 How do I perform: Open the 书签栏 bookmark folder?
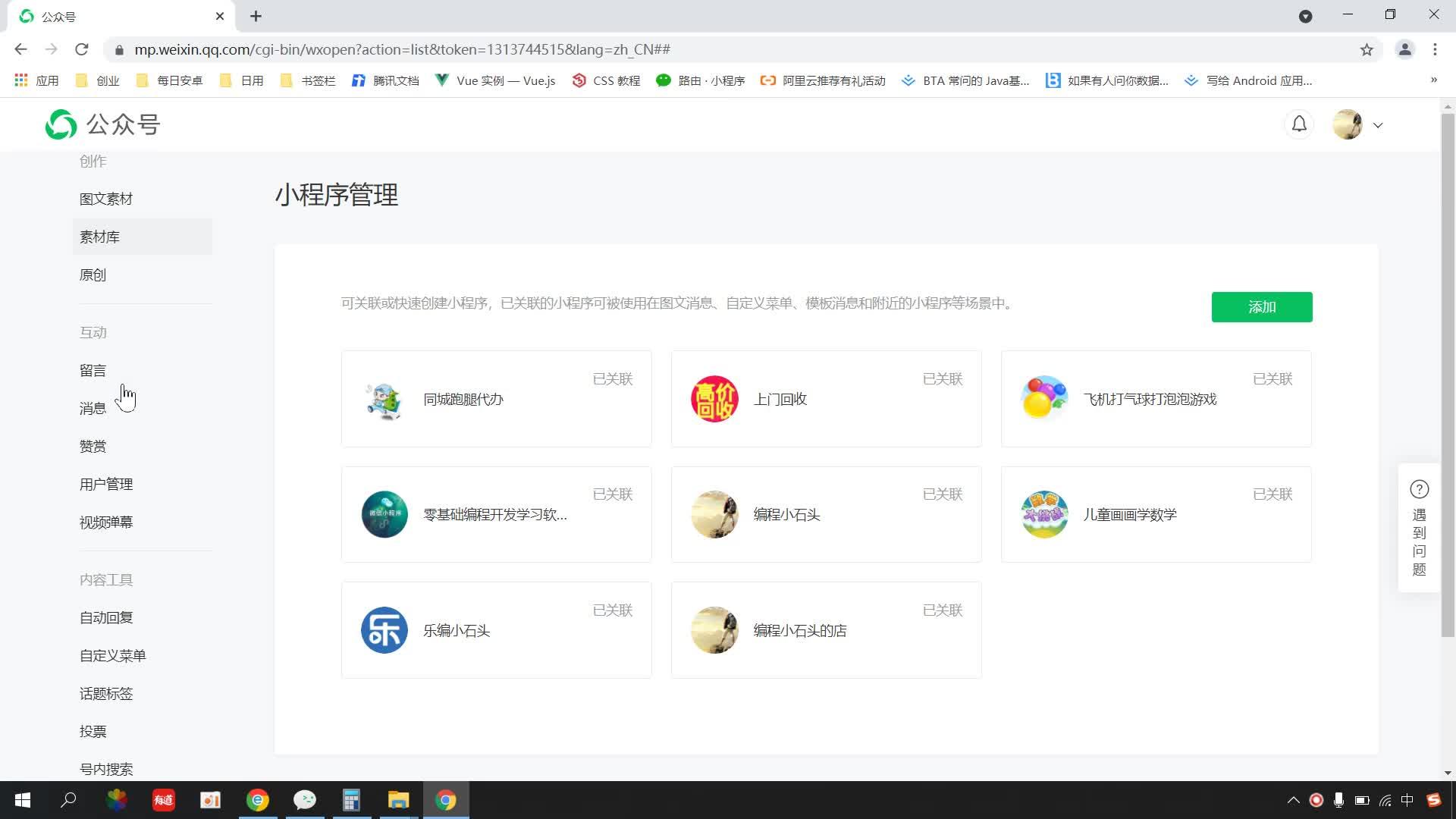tap(308, 80)
